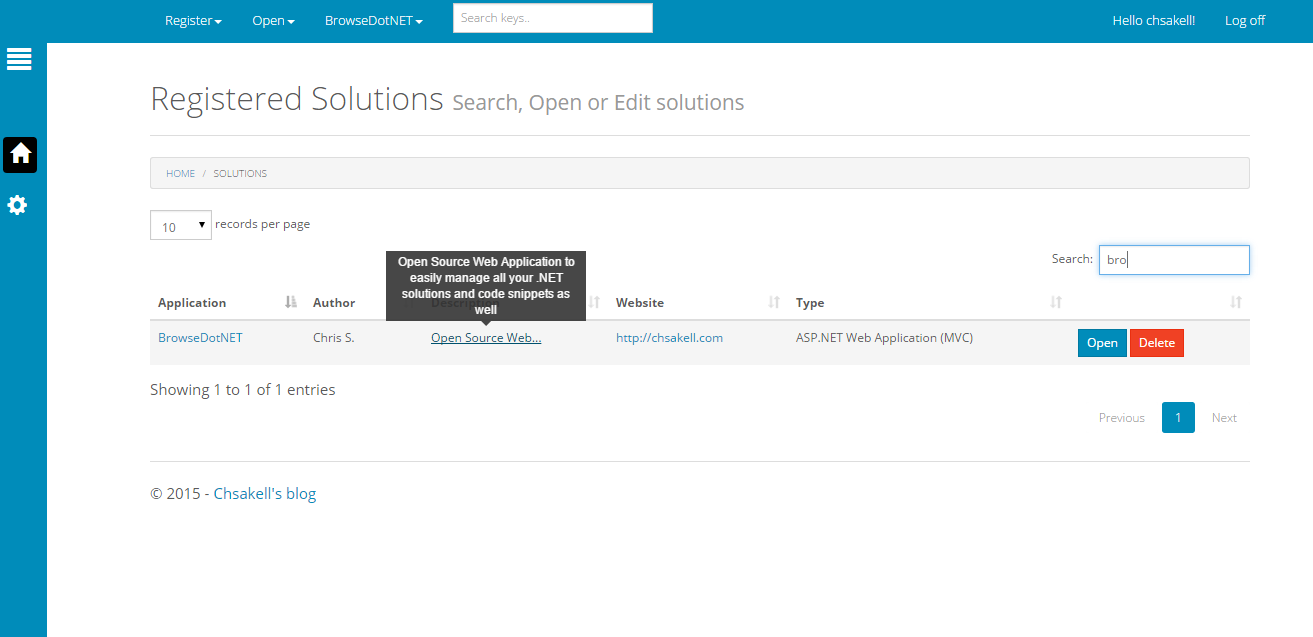
Task: Follow the Chsakell's blog footer link
Action: tap(264, 494)
